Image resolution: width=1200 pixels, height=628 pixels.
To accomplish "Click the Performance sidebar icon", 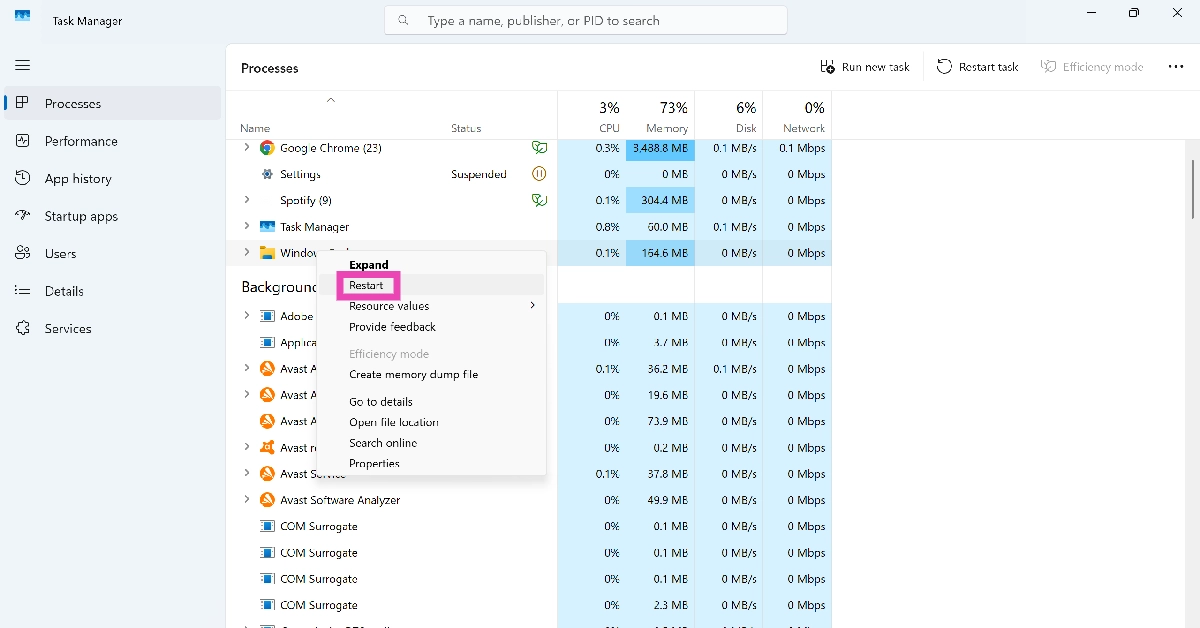I will tap(23, 141).
